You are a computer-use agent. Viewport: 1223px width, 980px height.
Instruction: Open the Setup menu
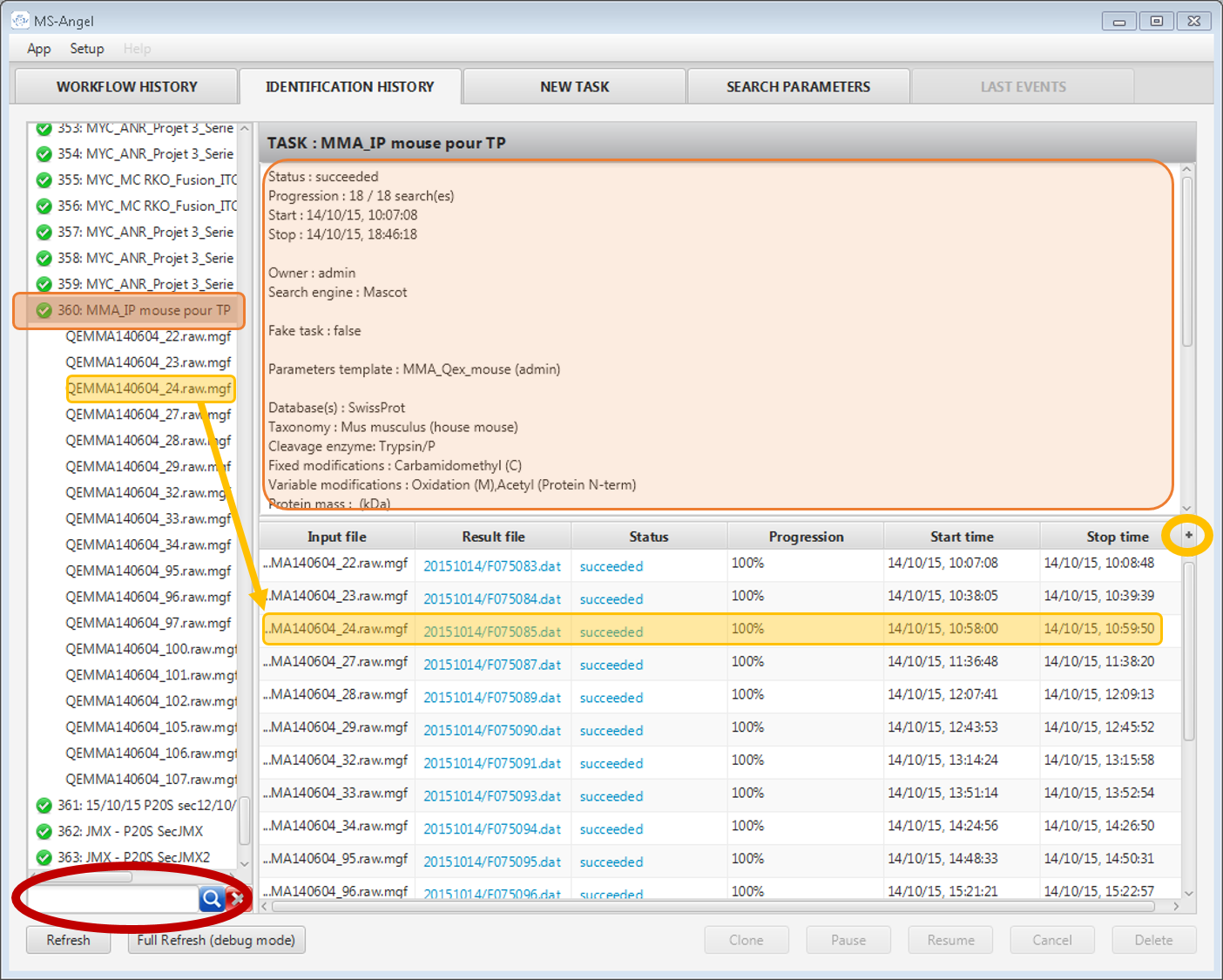pyautogui.click(x=87, y=49)
